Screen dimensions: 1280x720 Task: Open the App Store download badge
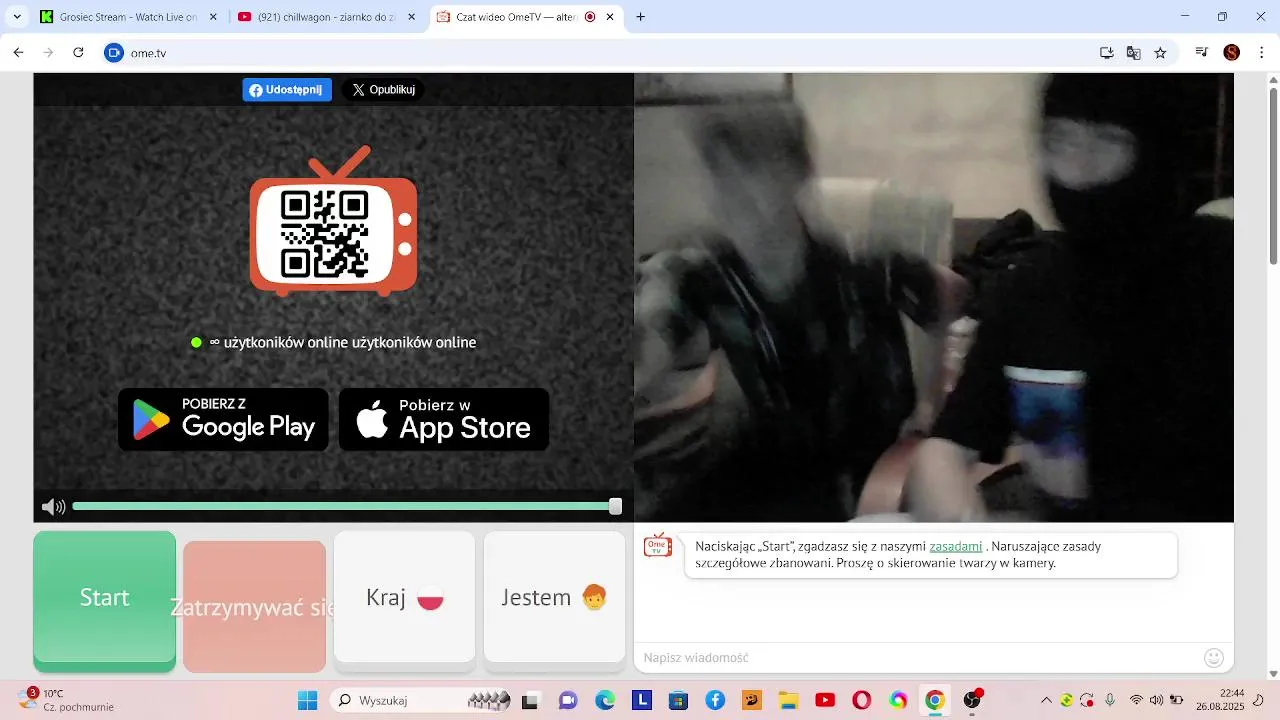444,419
